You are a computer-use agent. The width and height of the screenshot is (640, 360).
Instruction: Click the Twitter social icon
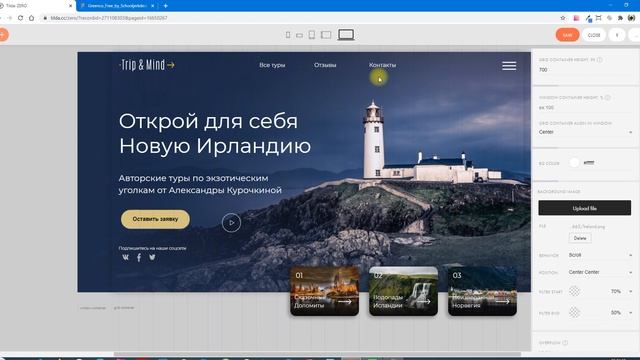[152, 257]
